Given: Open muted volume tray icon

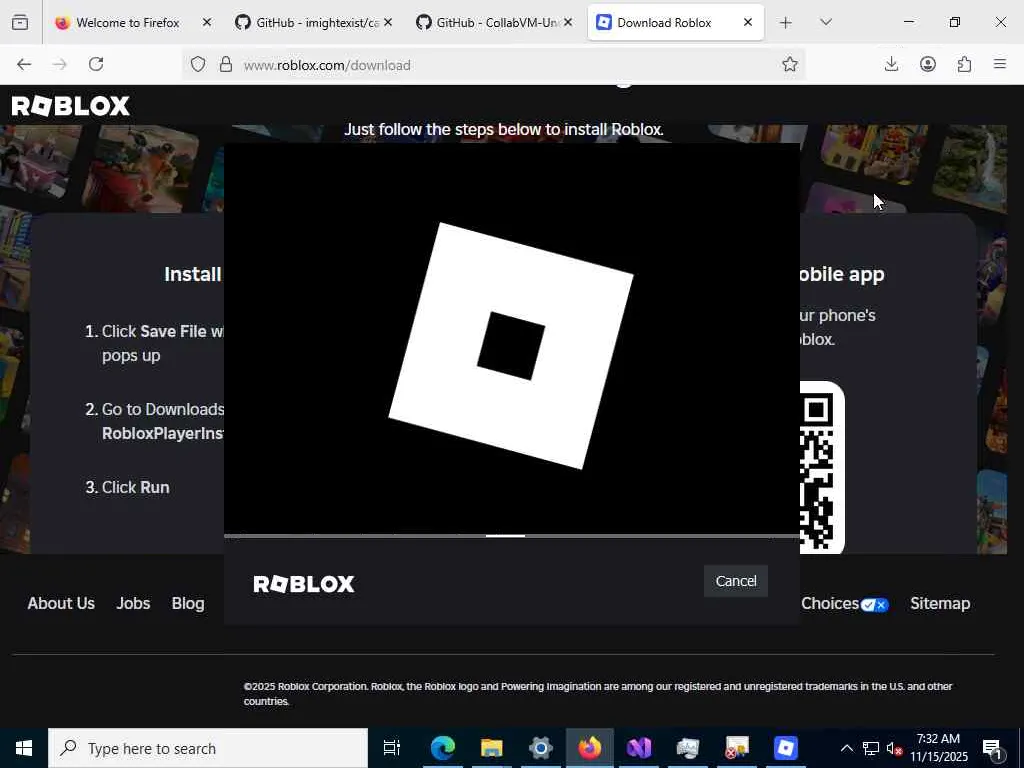Looking at the screenshot, I should [895, 748].
